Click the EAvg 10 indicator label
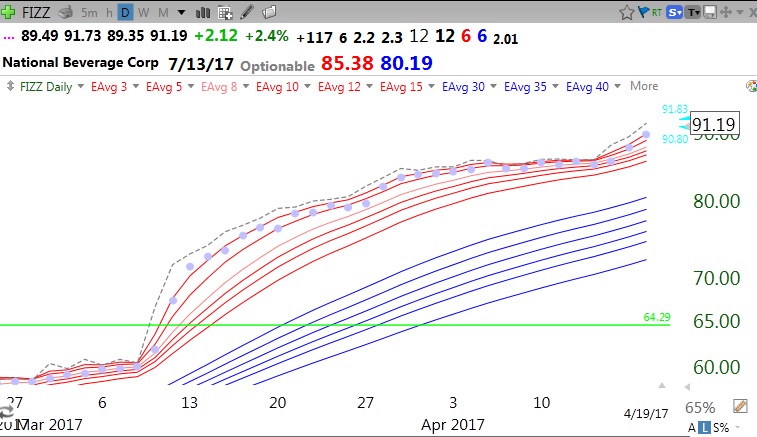 277,87
